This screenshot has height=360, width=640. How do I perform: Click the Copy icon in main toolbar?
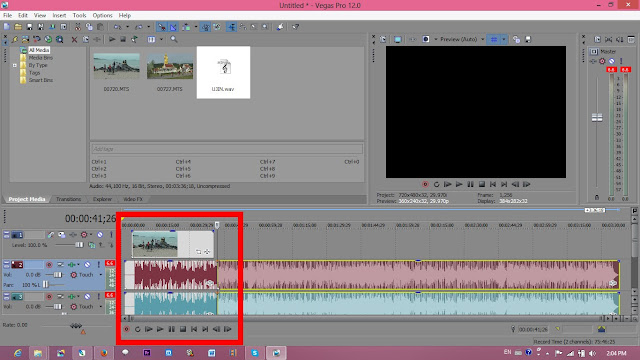coord(89,27)
